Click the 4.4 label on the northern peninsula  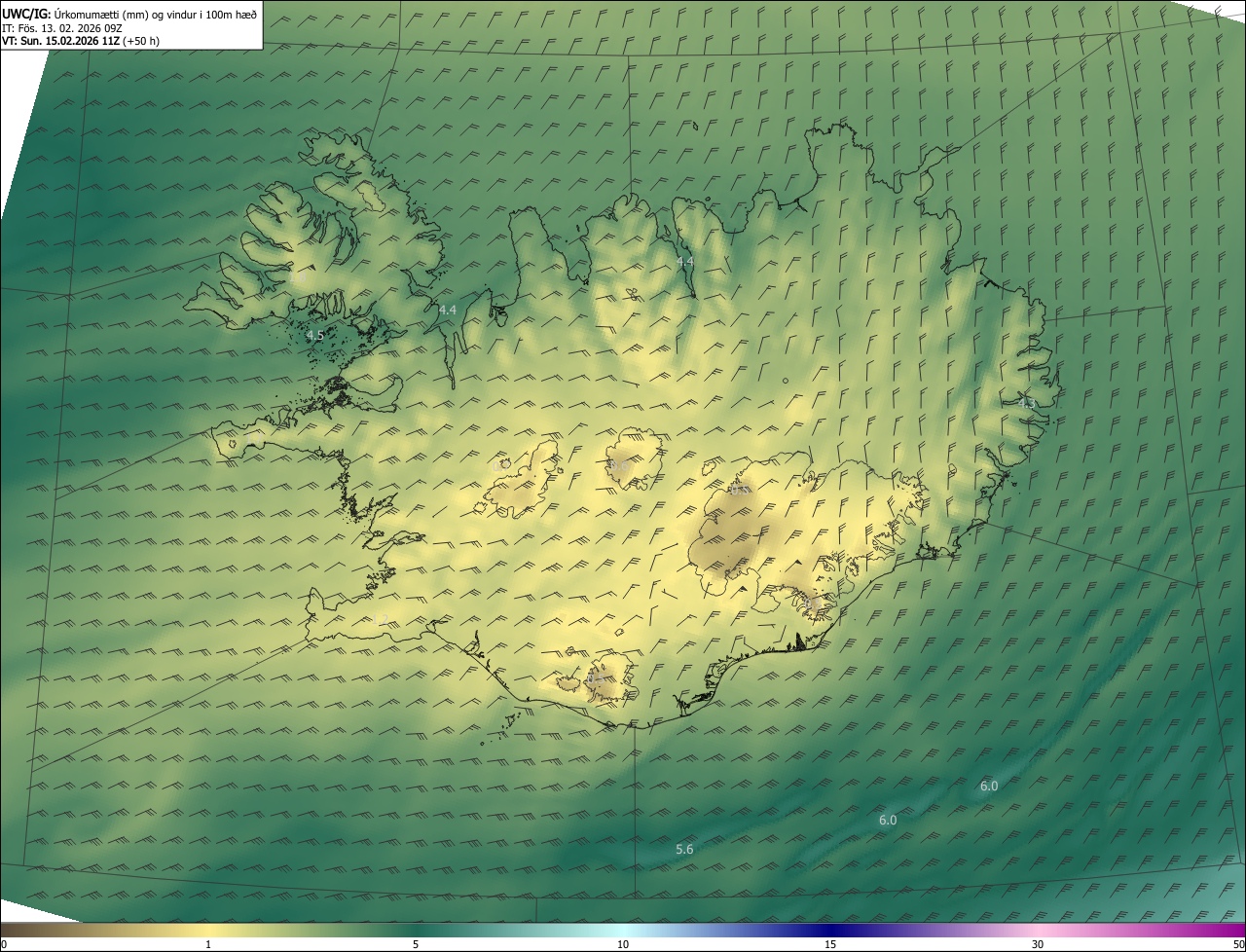pos(685,262)
